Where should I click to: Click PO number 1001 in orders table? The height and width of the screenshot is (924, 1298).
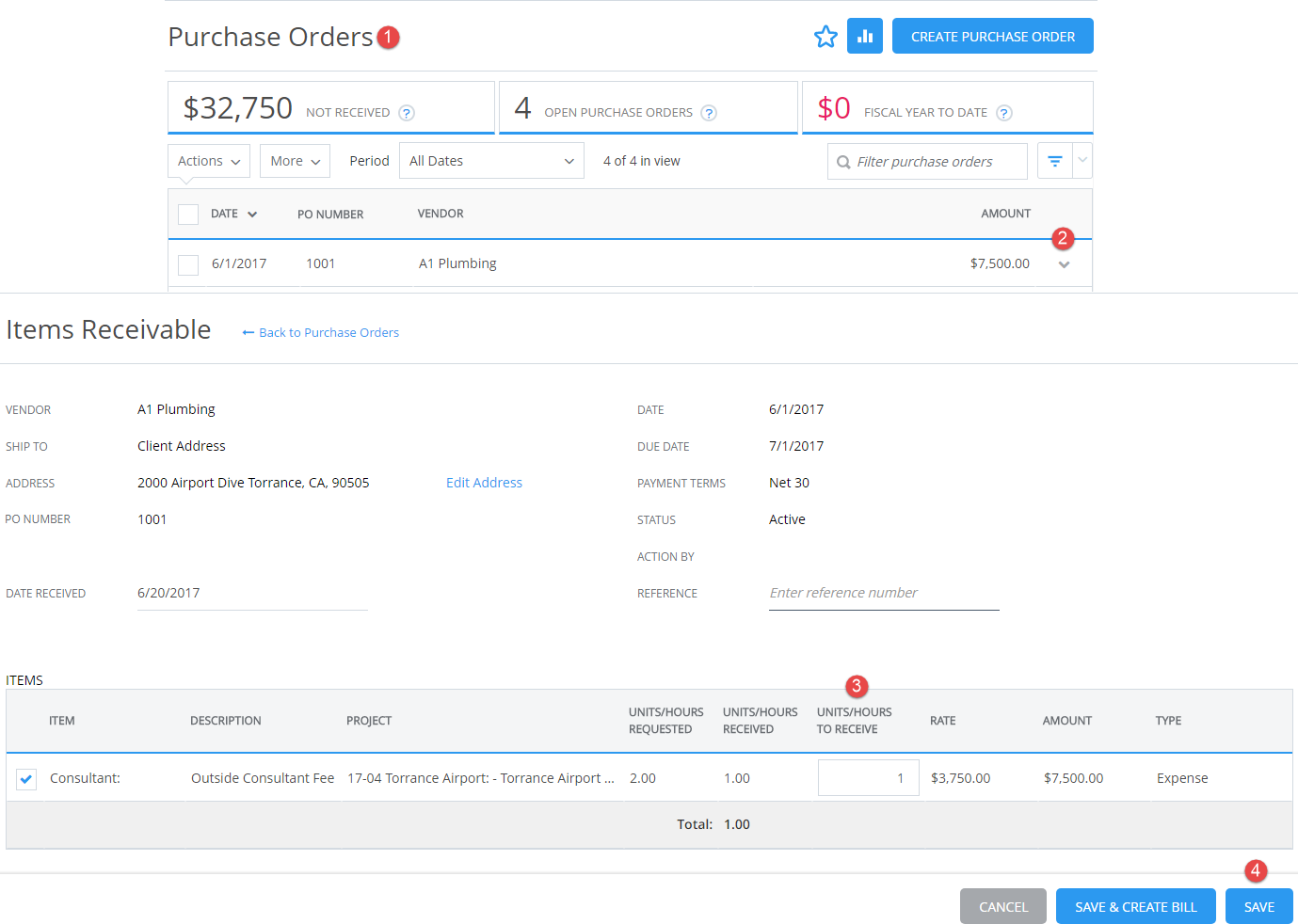click(320, 263)
